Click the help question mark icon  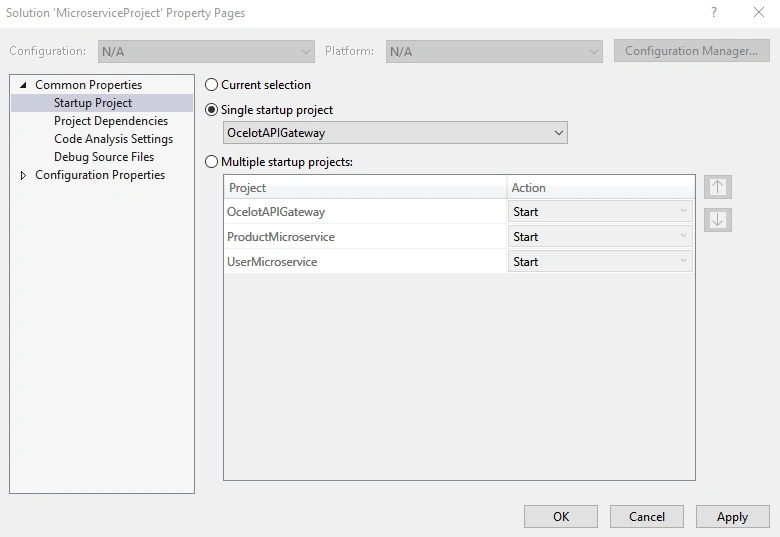714,12
